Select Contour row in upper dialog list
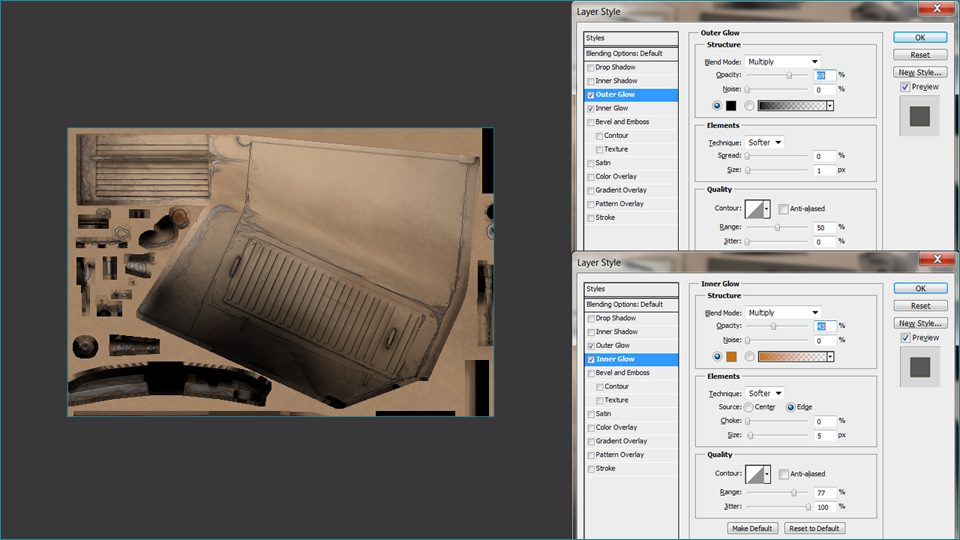960x540 pixels. tap(631, 136)
